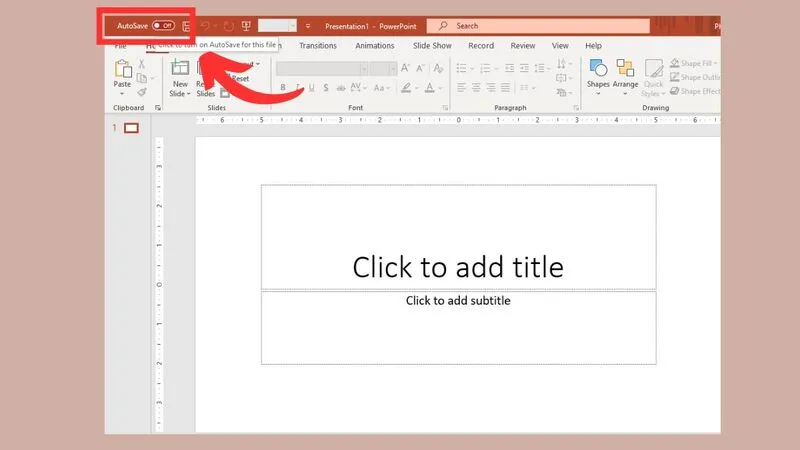Screen dimensions: 800x450
Task: Apply the font color A
Action: tap(430, 88)
